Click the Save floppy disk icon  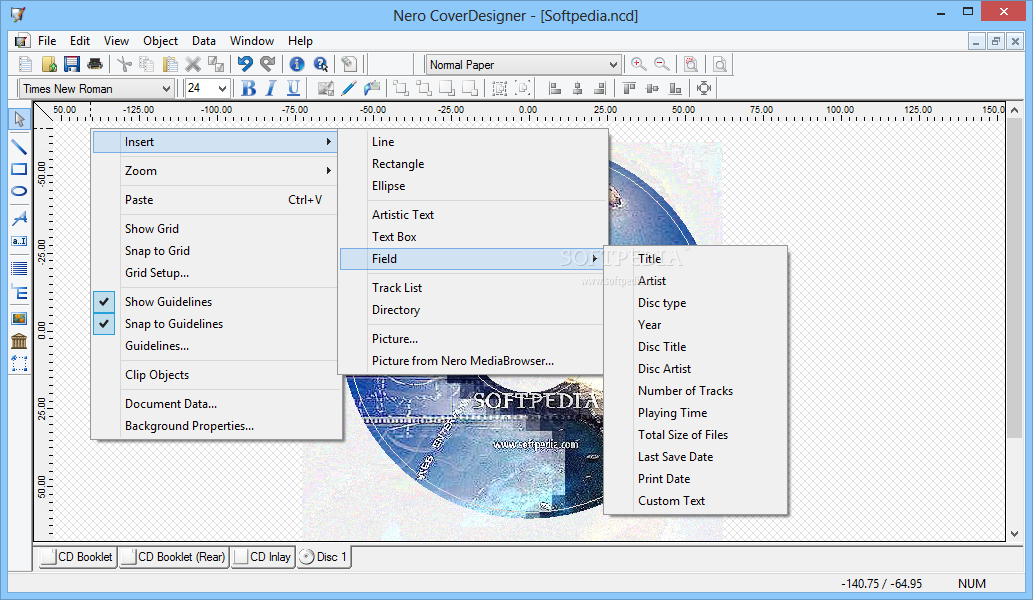(x=72, y=64)
